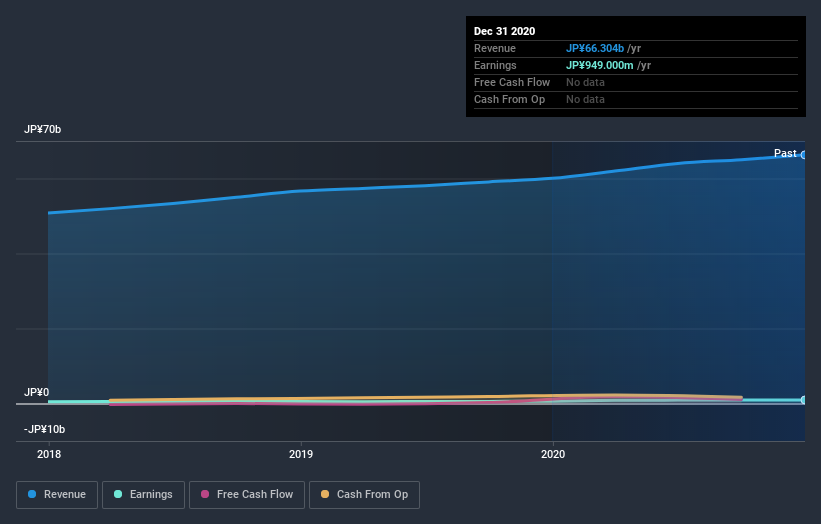This screenshot has height=524, width=821.
Task: Click the tooltip's Earnings row label
Action: click(x=495, y=65)
